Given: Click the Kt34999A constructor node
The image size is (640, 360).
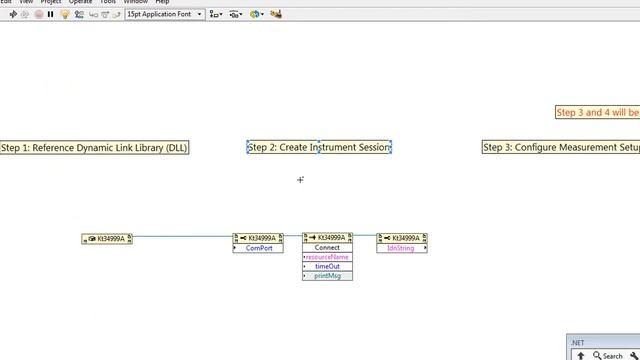Looking at the screenshot, I should pyautogui.click(x=107, y=239).
